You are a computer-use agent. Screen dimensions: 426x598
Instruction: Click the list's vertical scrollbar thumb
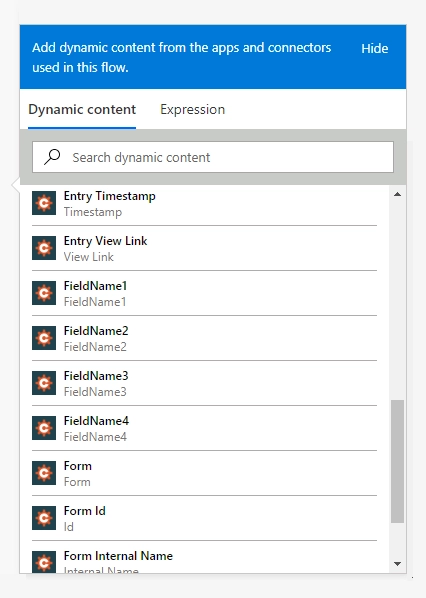point(397,461)
